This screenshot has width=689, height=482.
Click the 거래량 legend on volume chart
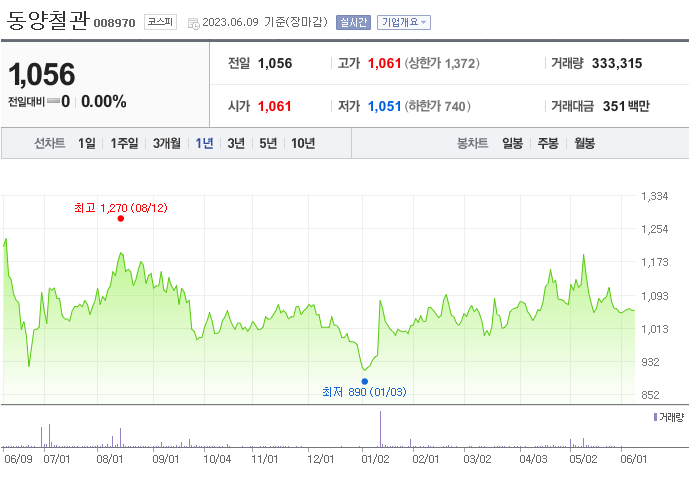(669, 417)
